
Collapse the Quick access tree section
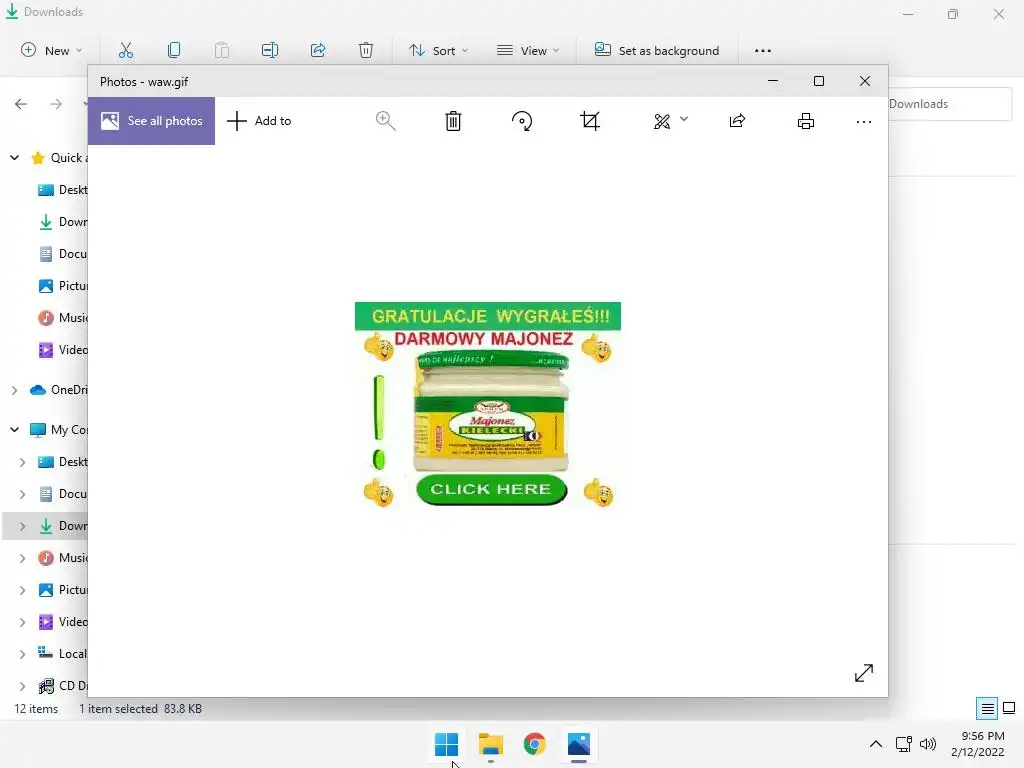(x=14, y=157)
